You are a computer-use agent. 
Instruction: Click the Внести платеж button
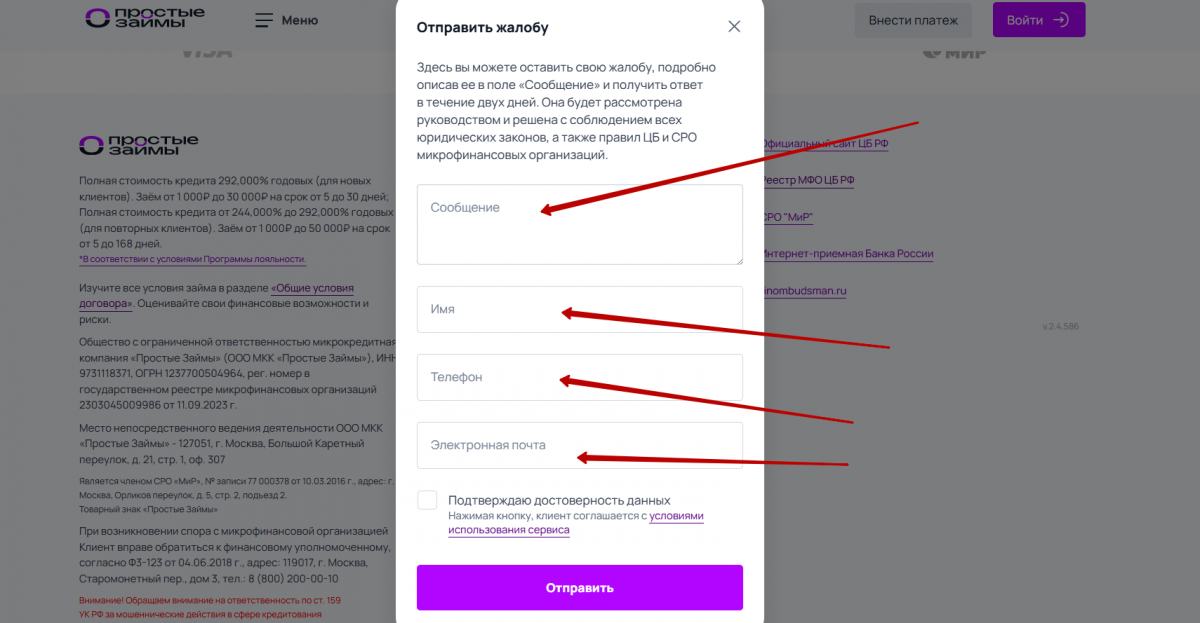[913, 20]
